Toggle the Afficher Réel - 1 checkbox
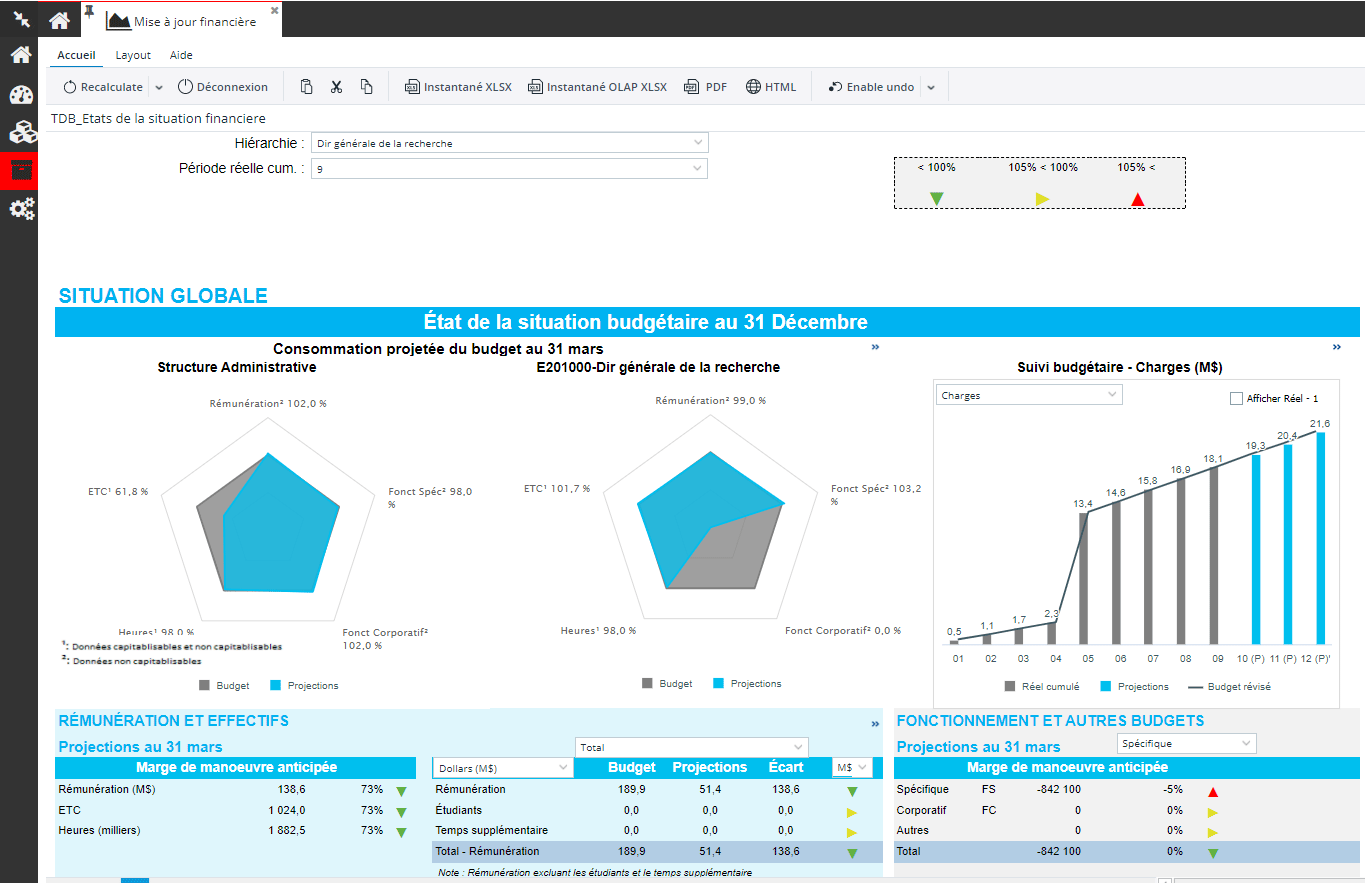This screenshot has height=883, width=1365. pyautogui.click(x=1236, y=398)
